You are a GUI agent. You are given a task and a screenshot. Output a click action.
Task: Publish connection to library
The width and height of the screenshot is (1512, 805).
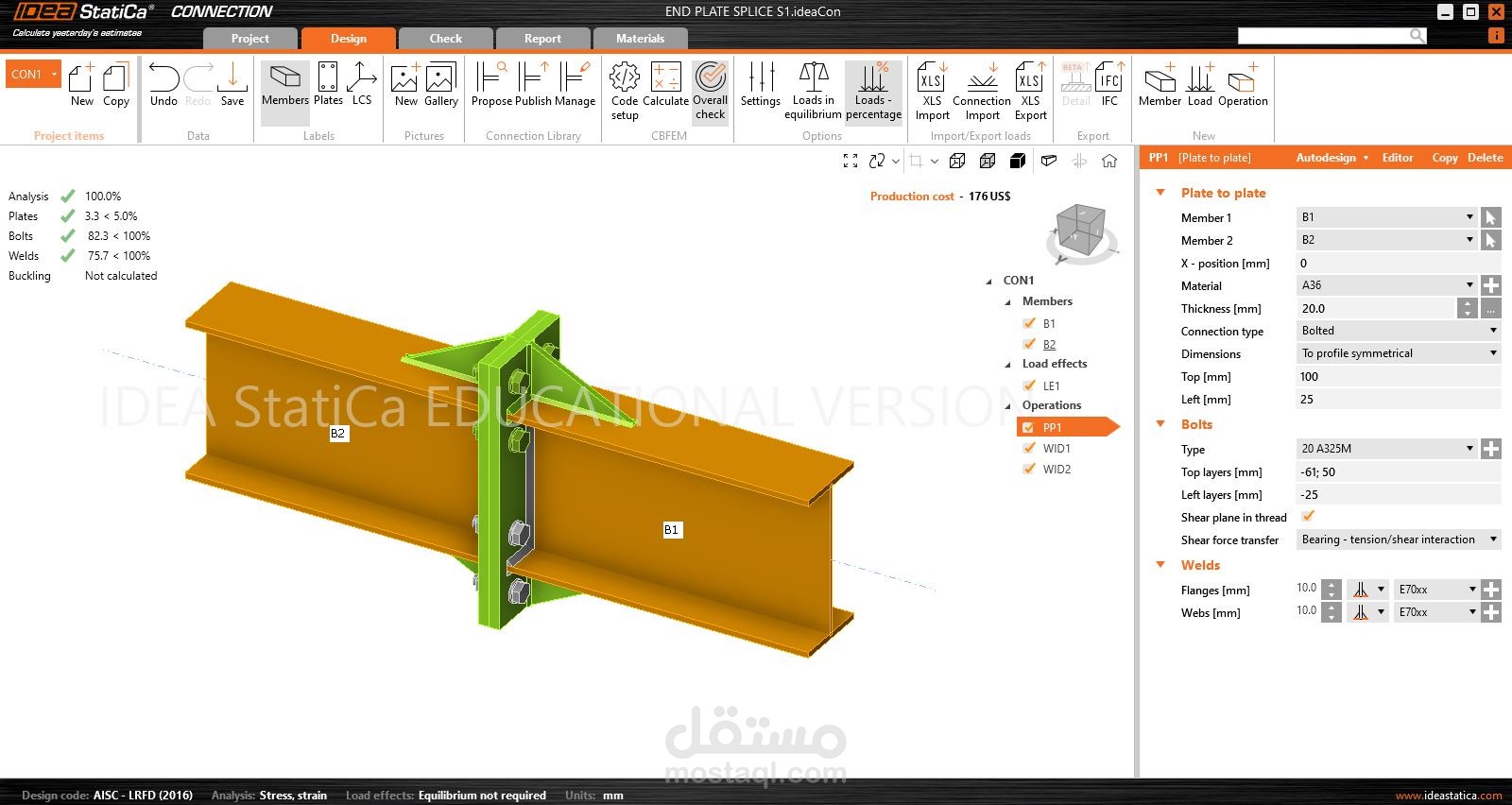click(533, 85)
